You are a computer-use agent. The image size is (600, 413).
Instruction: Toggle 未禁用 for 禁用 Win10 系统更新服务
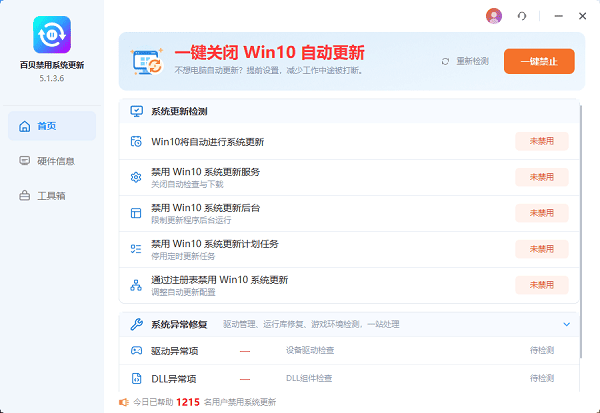(x=542, y=177)
